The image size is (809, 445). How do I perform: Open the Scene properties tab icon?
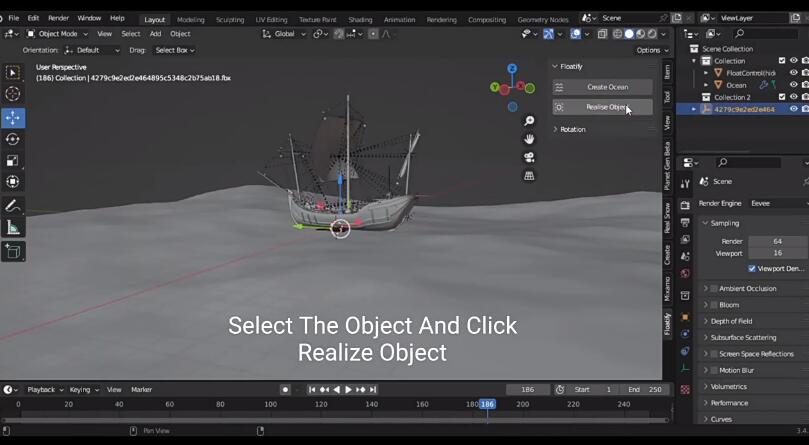click(x=685, y=257)
